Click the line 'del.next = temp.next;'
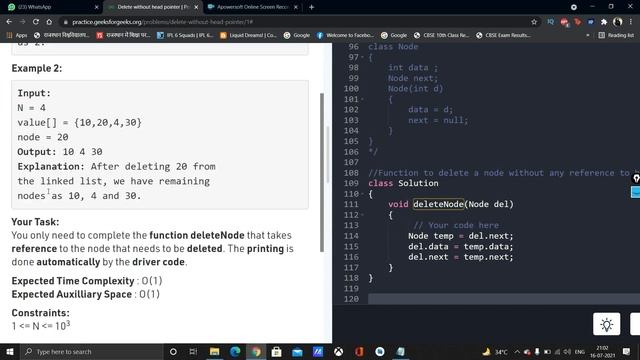640x360 pixels. (460, 257)
